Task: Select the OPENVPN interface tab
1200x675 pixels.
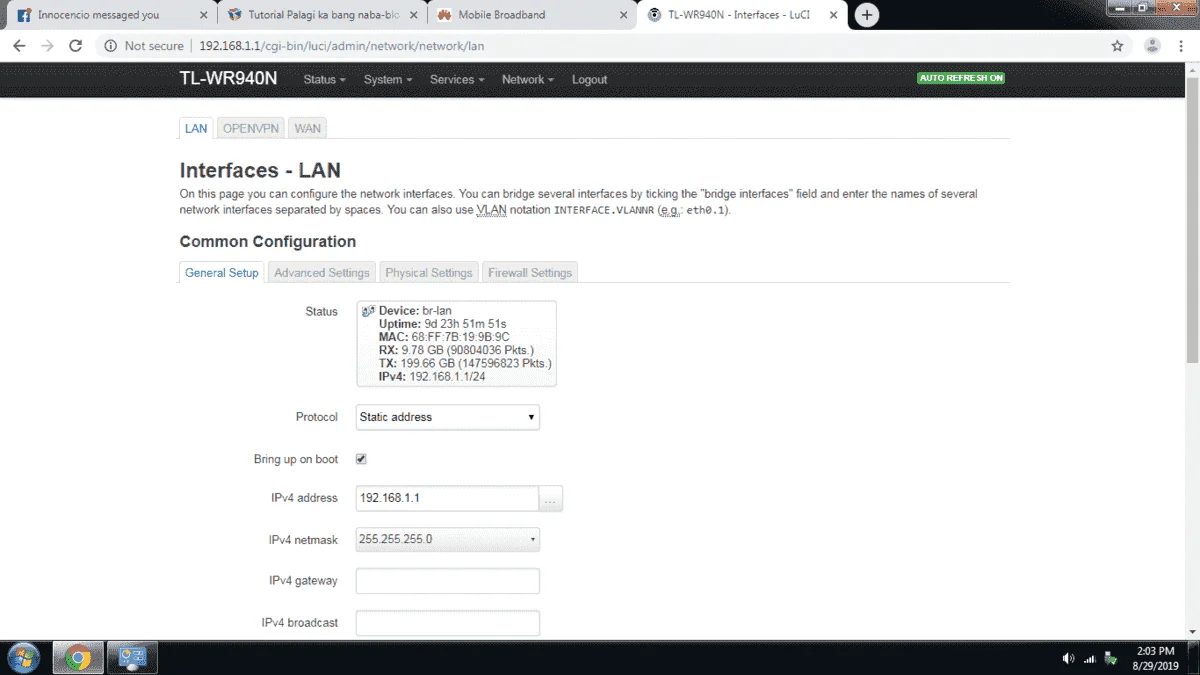Action: [x=250, y=128]
